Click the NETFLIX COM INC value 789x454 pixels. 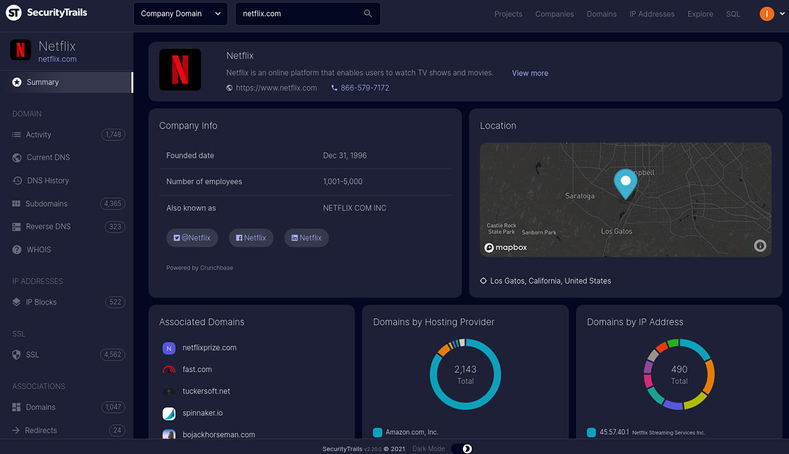point(355,208)
